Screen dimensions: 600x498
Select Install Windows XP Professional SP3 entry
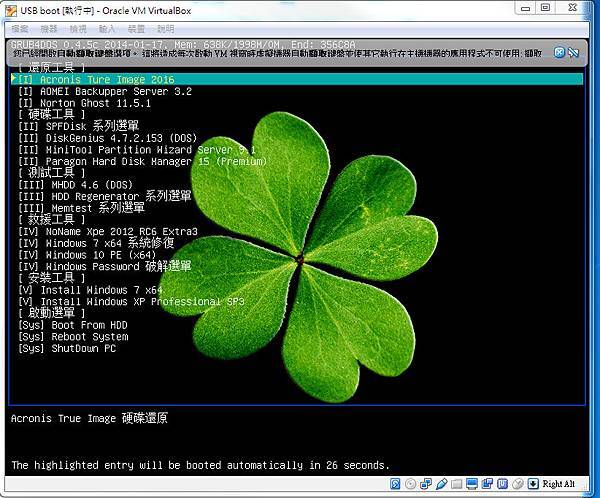tap(131, 302)
